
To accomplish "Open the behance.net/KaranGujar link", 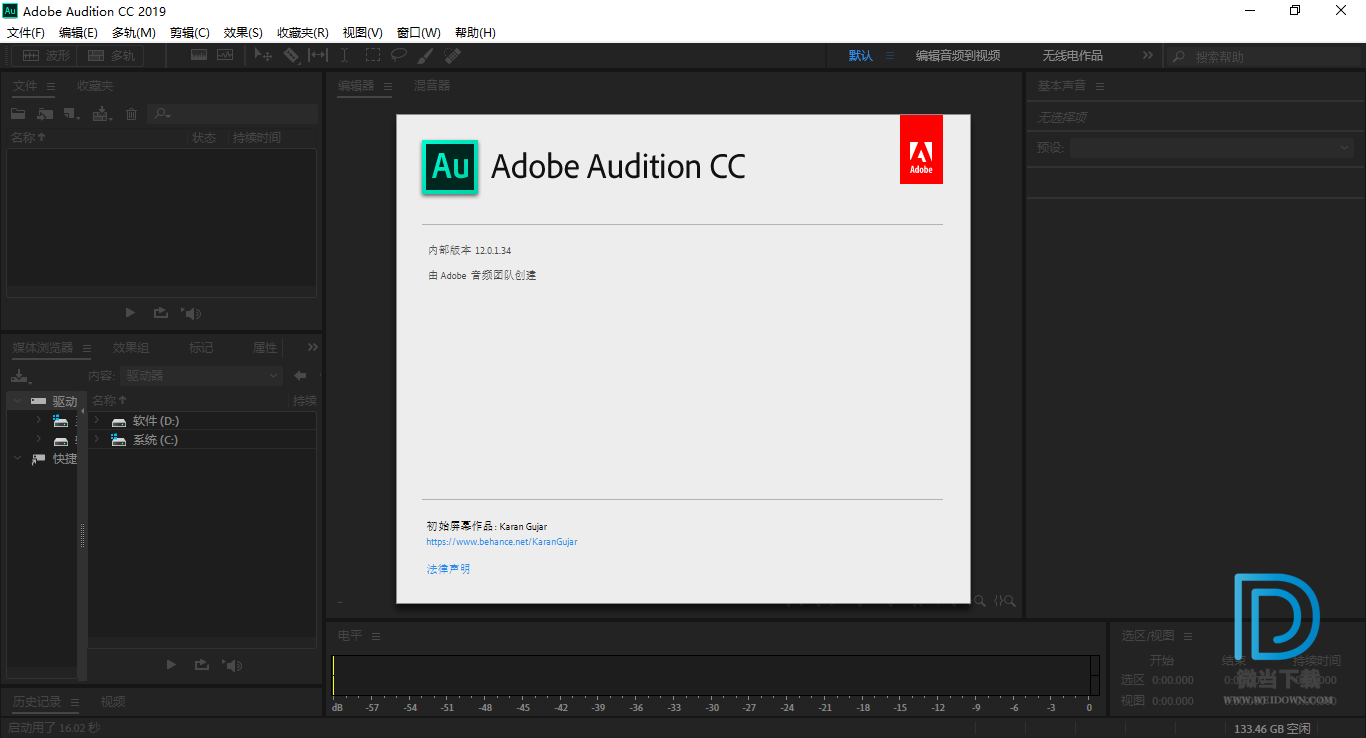I will [x=502, y=542].
